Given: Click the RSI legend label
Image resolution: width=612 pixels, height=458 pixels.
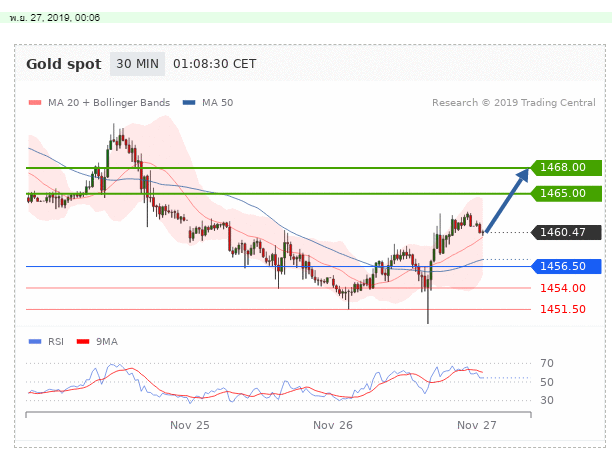Looking at the screenshot, I should [x=56, y=342].
